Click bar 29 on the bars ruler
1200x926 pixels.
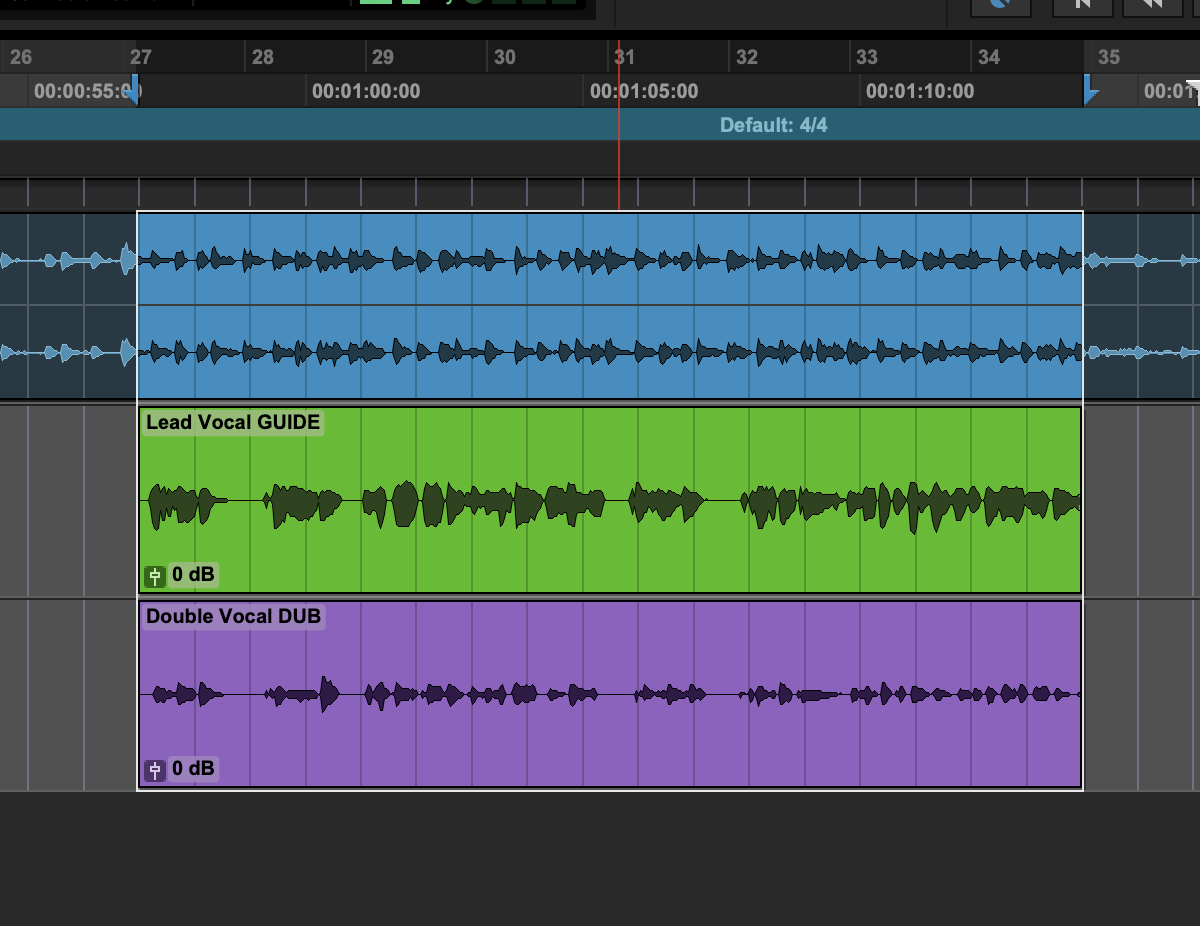coord(383,57)
